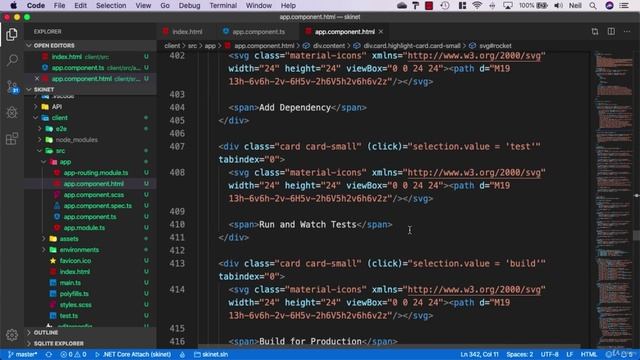The height and width of the screenshot is (360, 640).
Task: Expand the e2e folder
Action: (x=40, y=129)
